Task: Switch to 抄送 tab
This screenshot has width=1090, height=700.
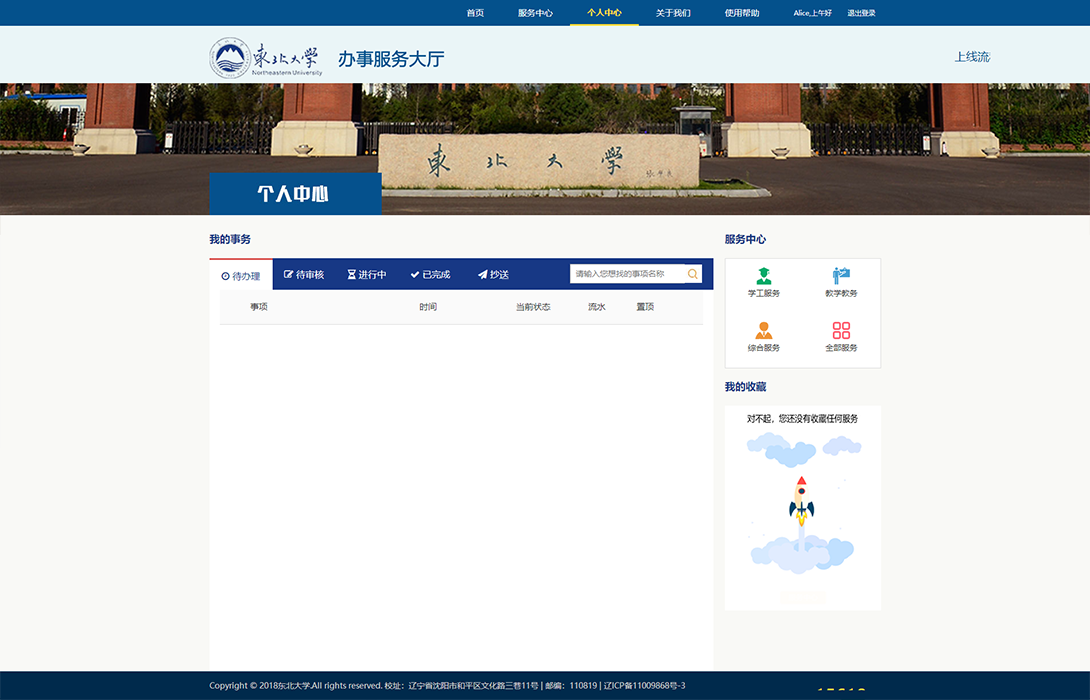Action: click(x=493, y=274)
